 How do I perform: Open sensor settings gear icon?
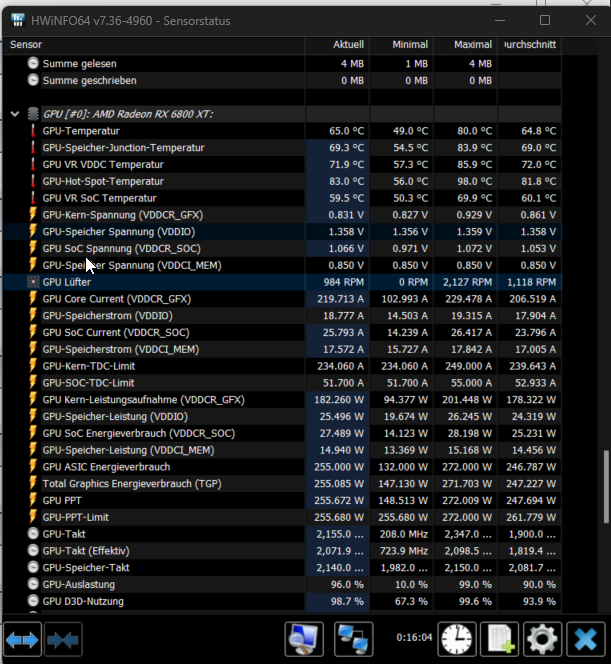pyautogui.click(x=542, y=639)
